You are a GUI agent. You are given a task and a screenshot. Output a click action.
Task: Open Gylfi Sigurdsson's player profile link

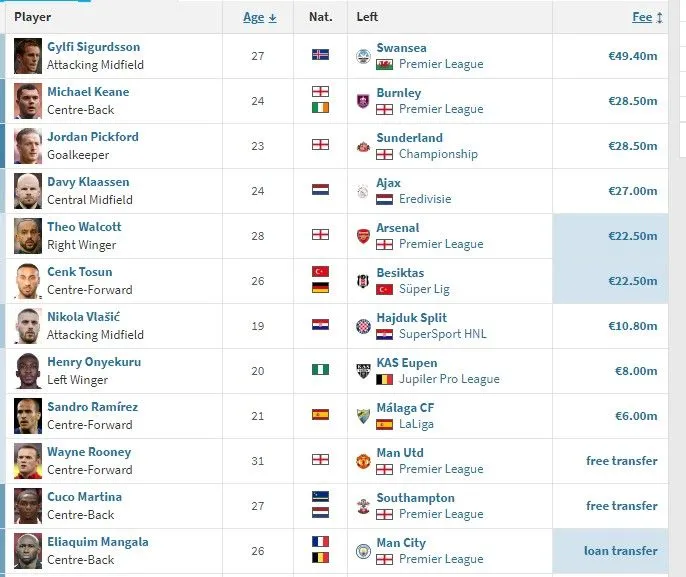point(93,47)
